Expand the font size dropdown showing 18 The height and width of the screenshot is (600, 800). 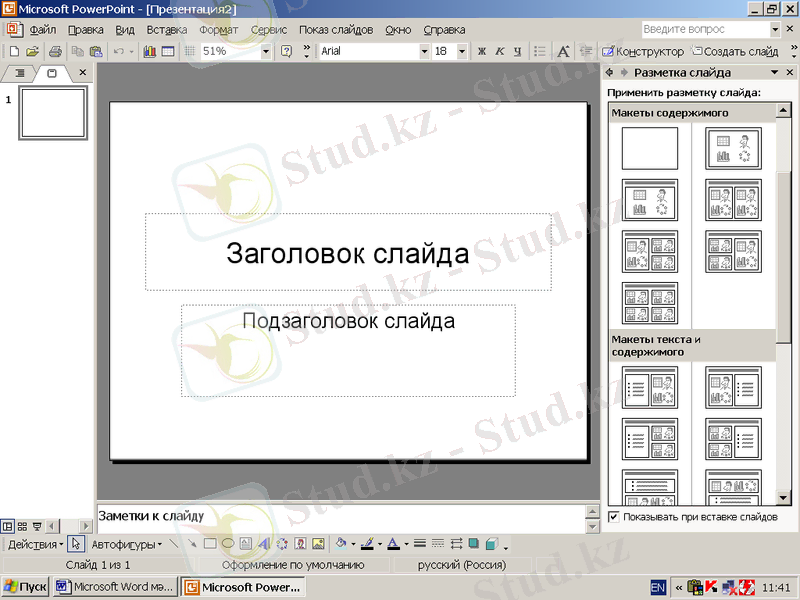click(x=462, y=51)
